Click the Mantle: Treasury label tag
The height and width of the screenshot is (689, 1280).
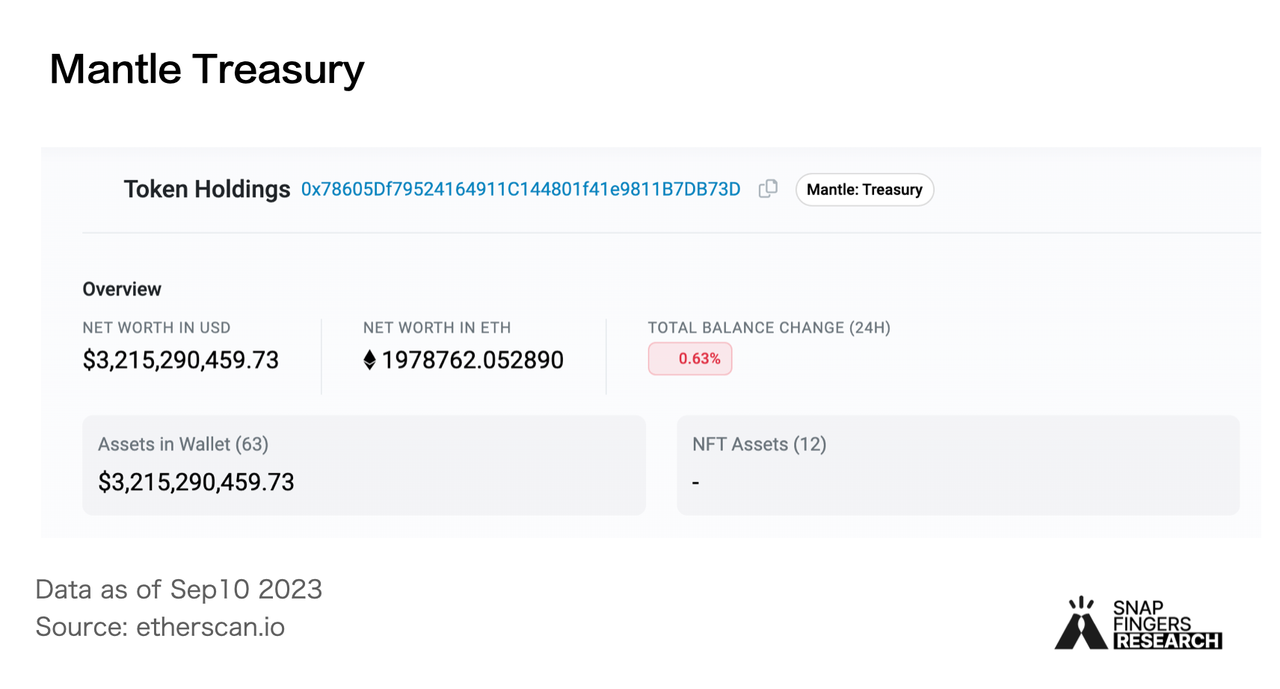[864, 190]
